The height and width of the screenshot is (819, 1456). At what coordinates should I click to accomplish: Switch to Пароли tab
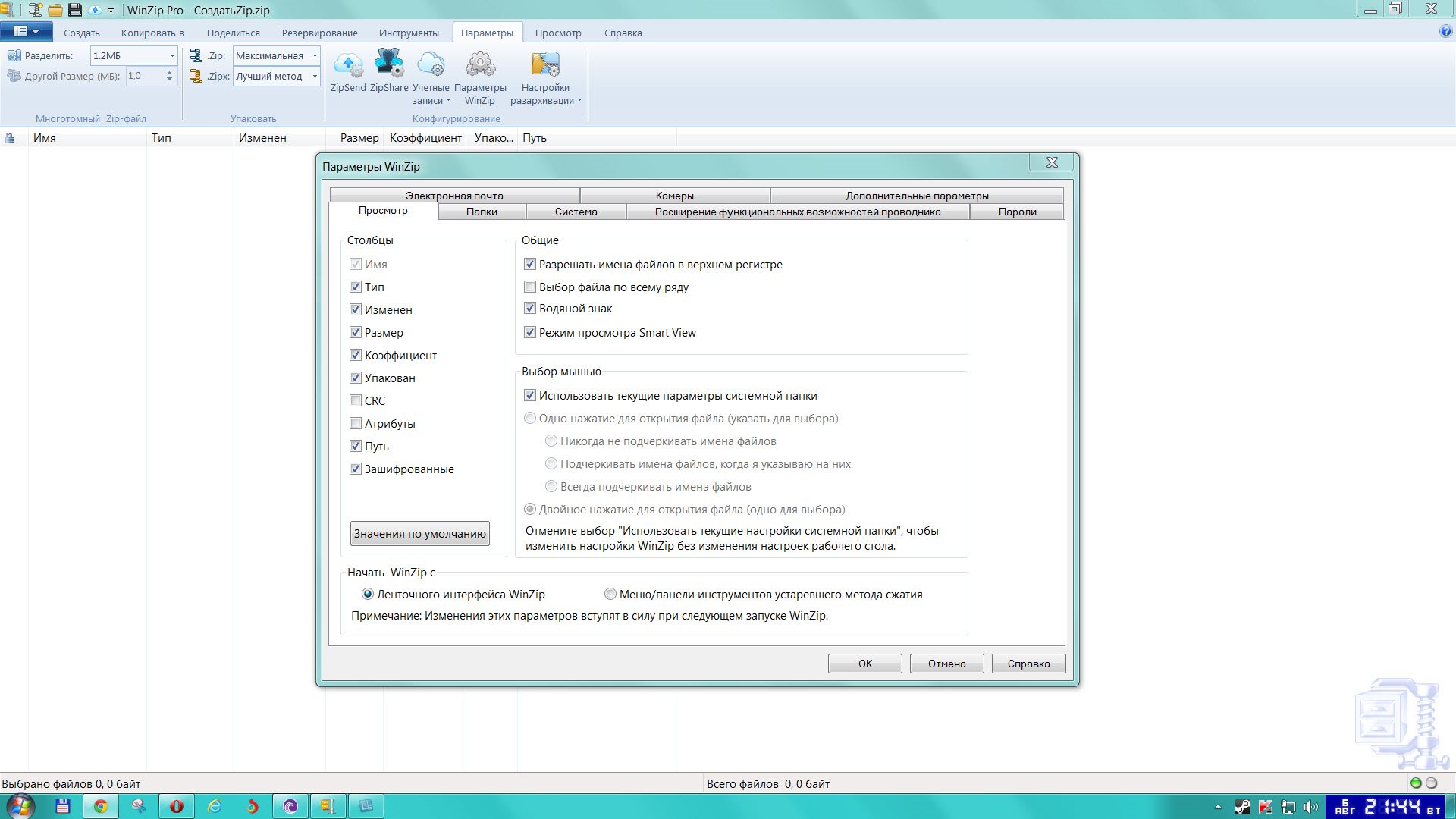1017,212
